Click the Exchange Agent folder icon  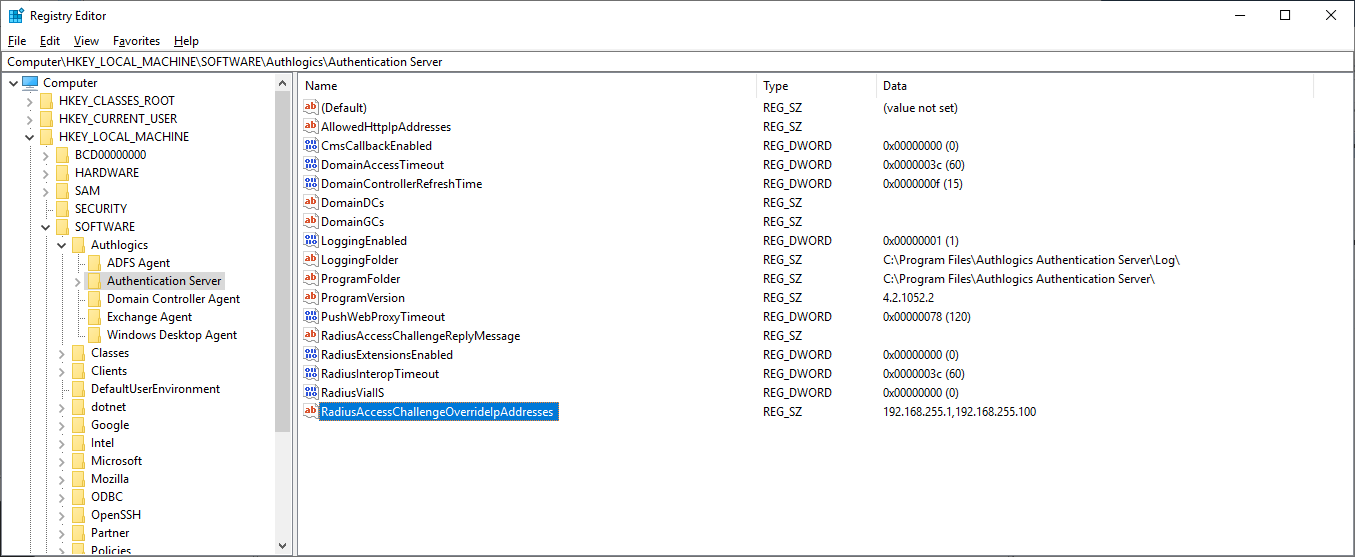[x=95, y=317]
